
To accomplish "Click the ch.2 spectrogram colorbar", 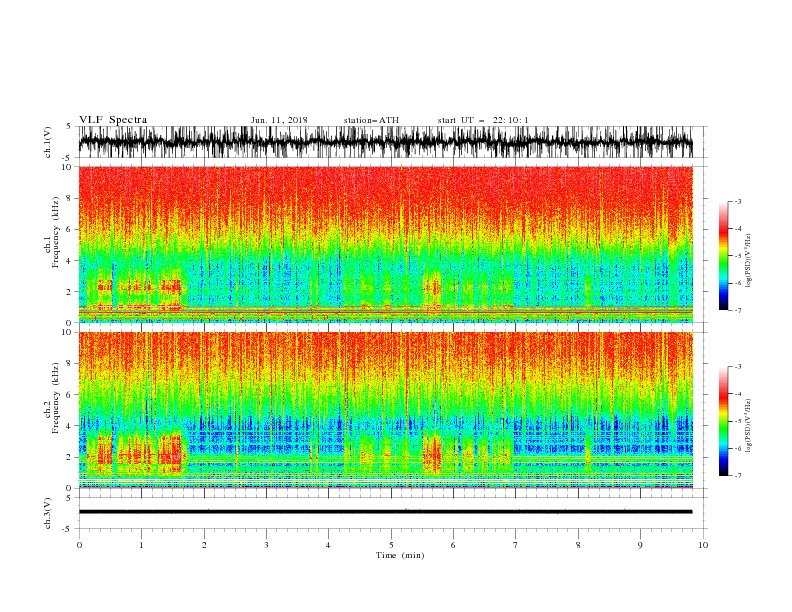I will (x=724, y=421).
